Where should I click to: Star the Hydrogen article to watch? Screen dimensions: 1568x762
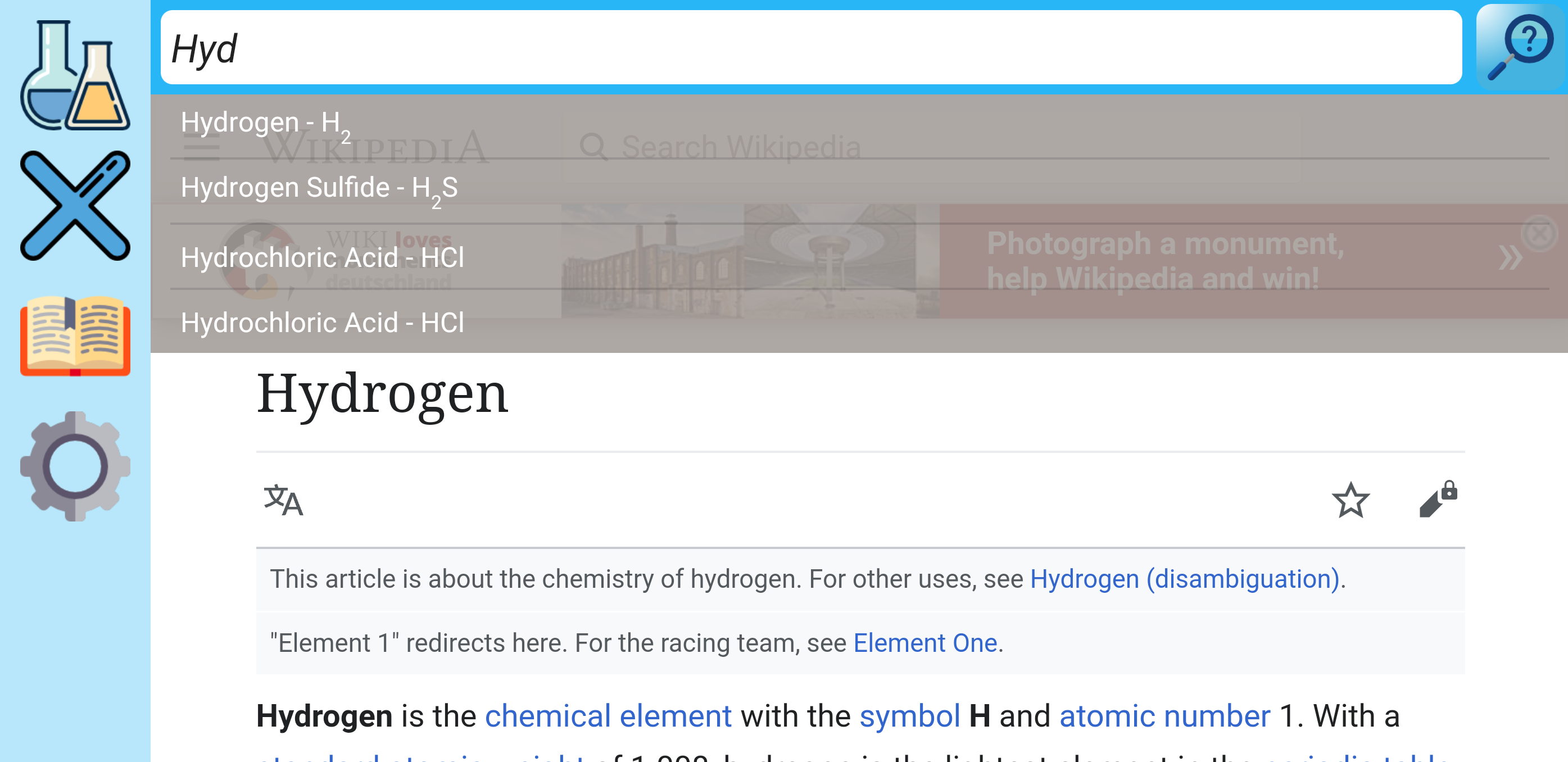1350,500
